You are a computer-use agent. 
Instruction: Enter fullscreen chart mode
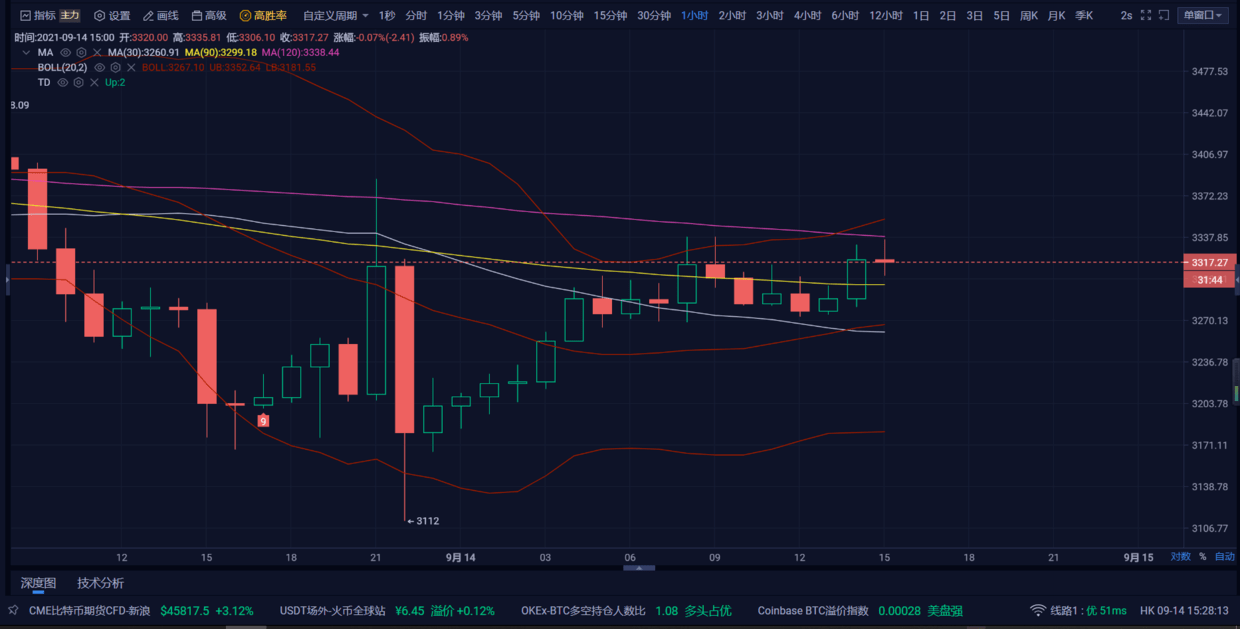[x=1147, y=16]
